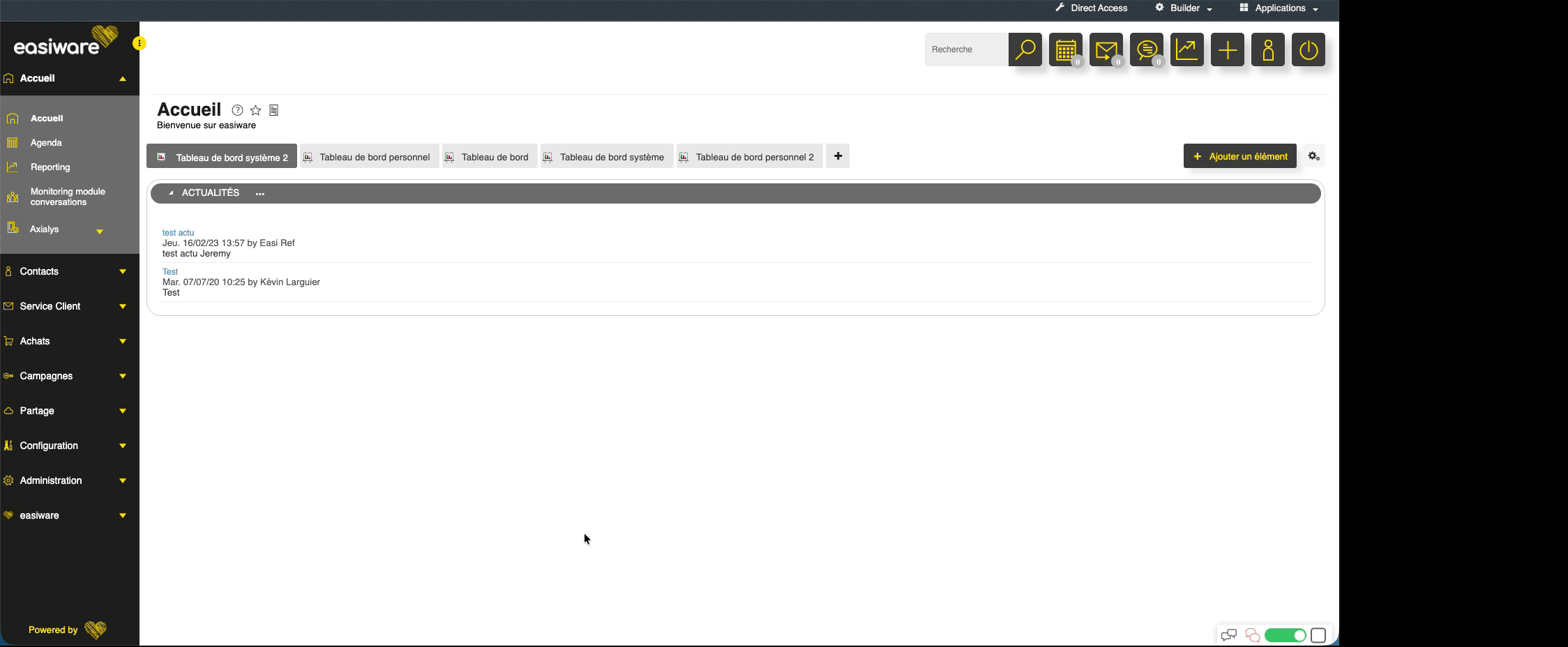Viewport: 1568px width, 647px height.
Task: Open the chart statistics icon
Action: coord(1186,50)
